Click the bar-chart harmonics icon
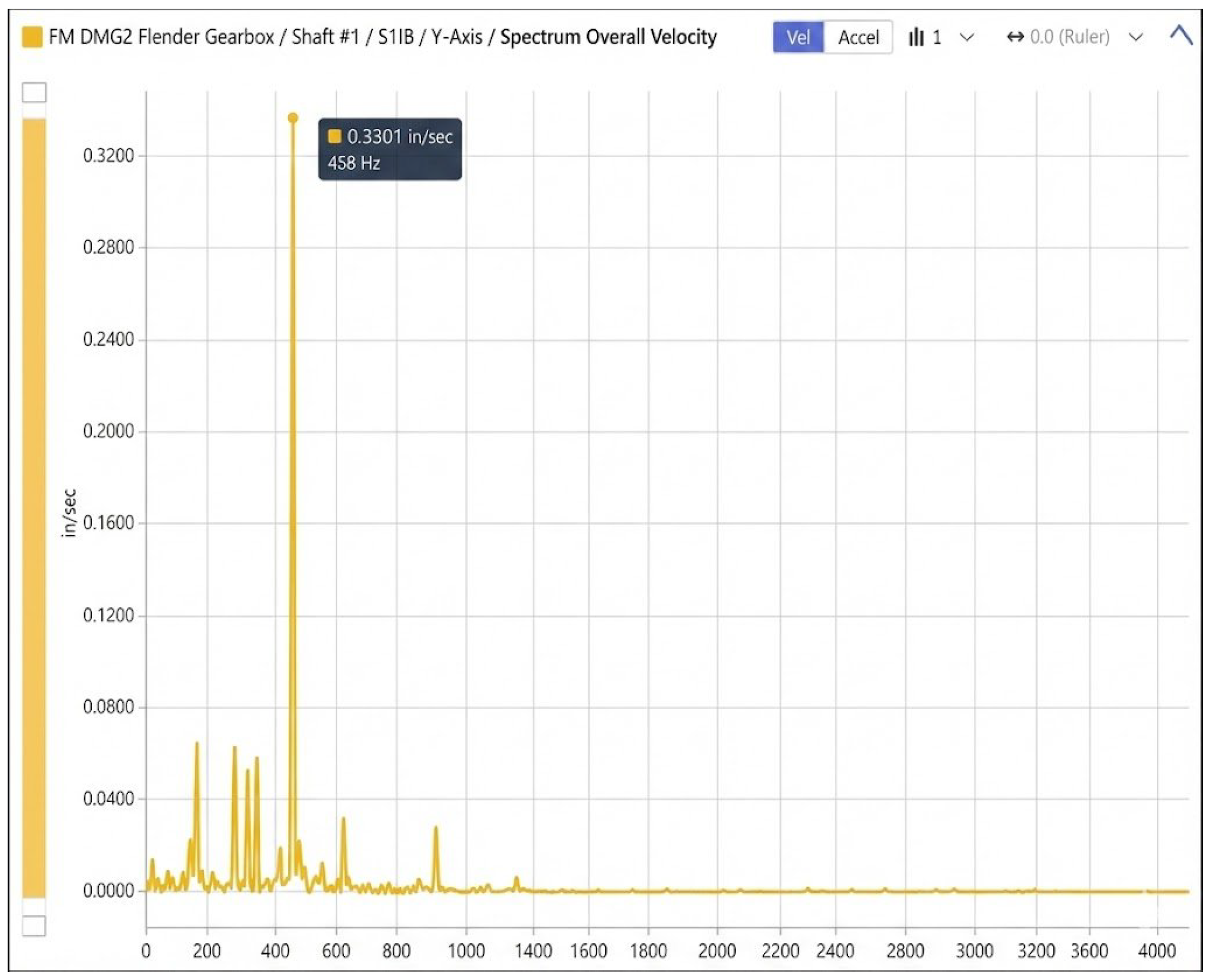Screen dimensions: 1211x980 916,37
